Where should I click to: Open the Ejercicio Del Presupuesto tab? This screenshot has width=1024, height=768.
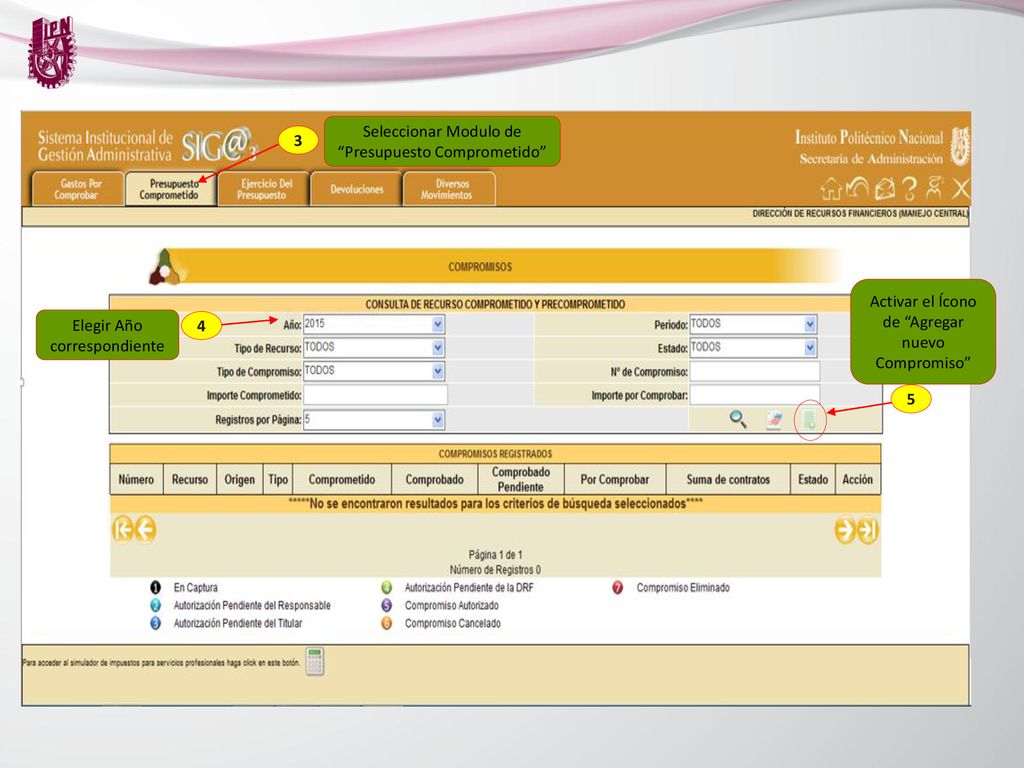(263, 189)
